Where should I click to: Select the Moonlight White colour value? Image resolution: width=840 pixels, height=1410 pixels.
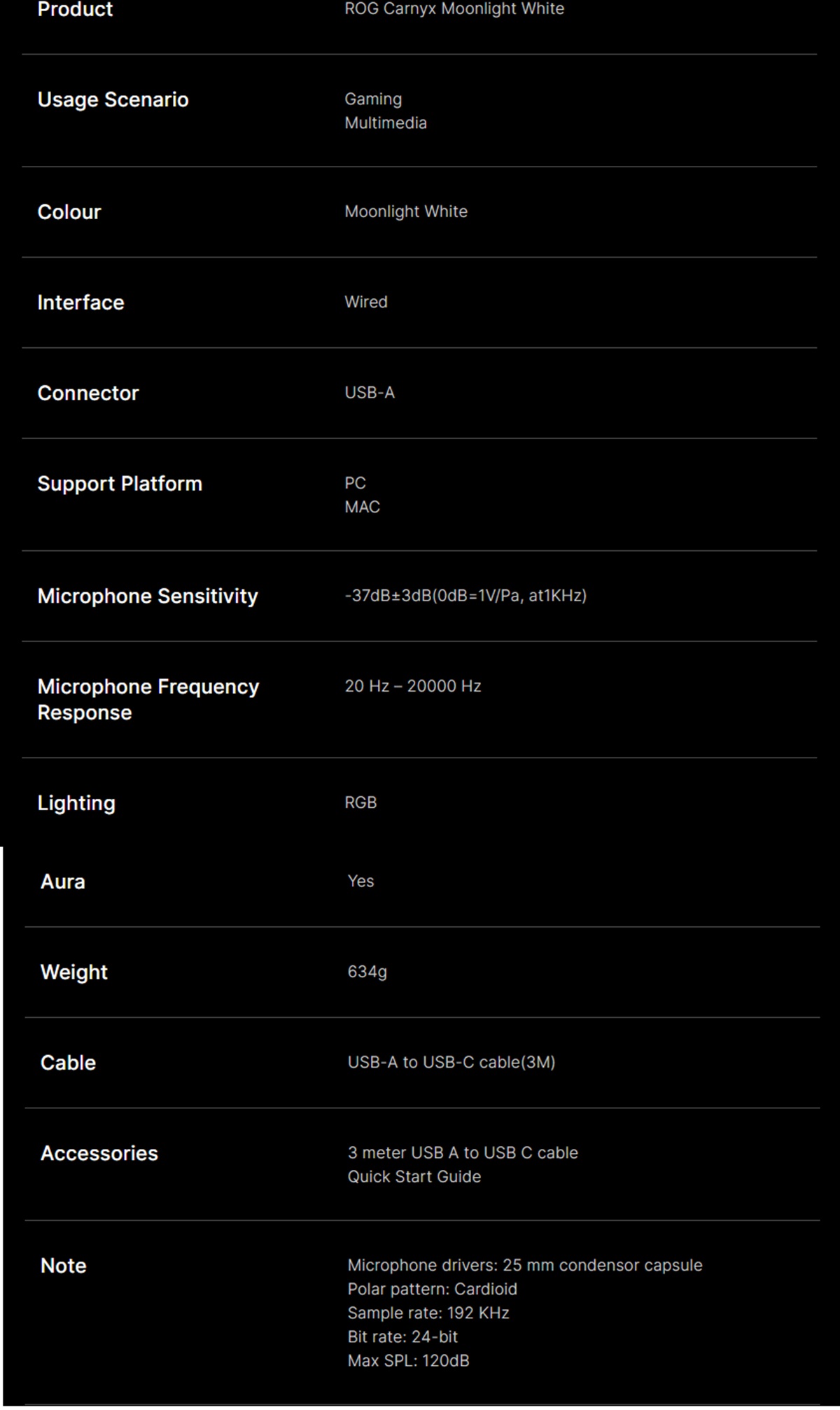pyautogui.click(x=406, y=211)
